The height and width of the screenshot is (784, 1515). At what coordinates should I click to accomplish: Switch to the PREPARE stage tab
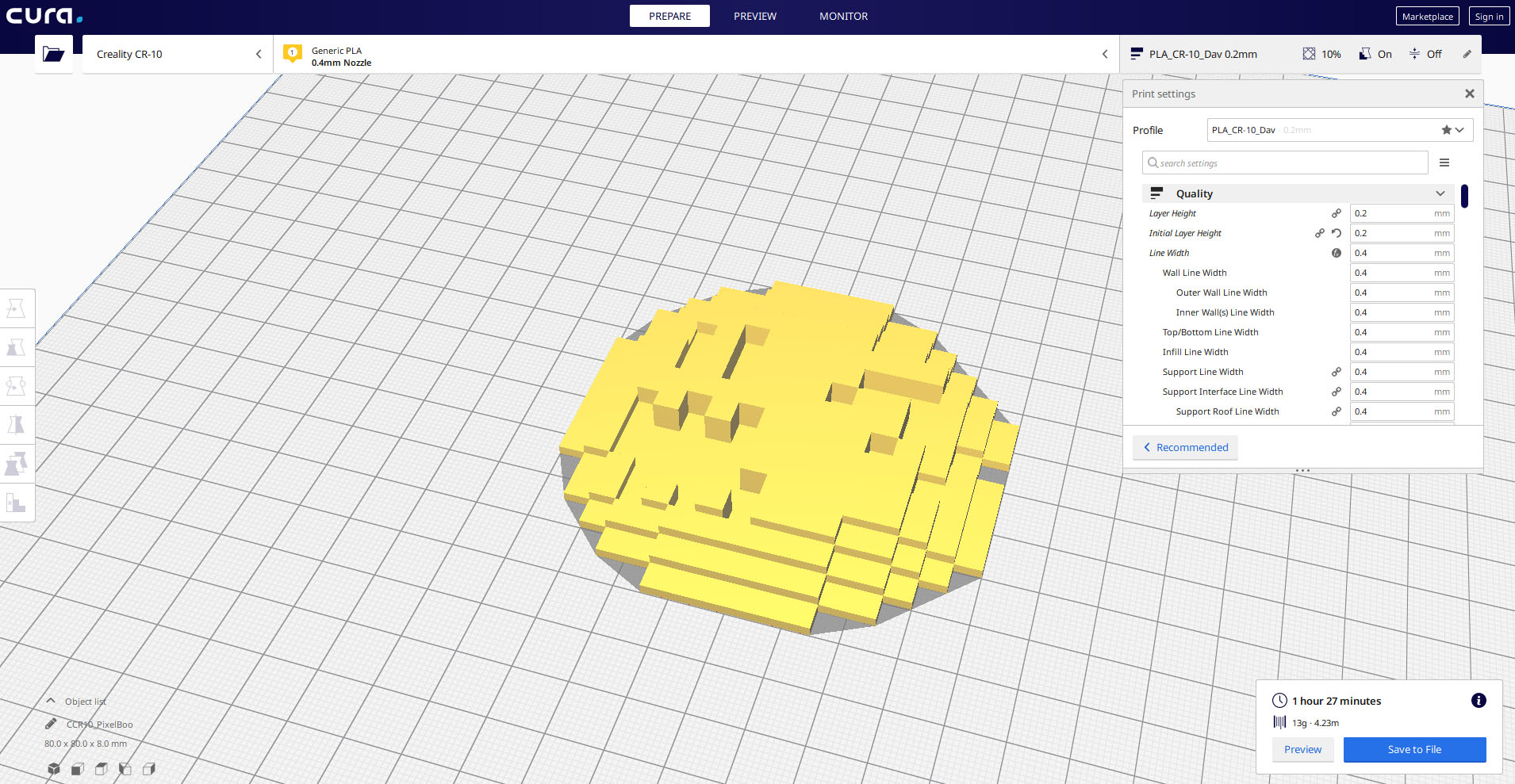669,16
